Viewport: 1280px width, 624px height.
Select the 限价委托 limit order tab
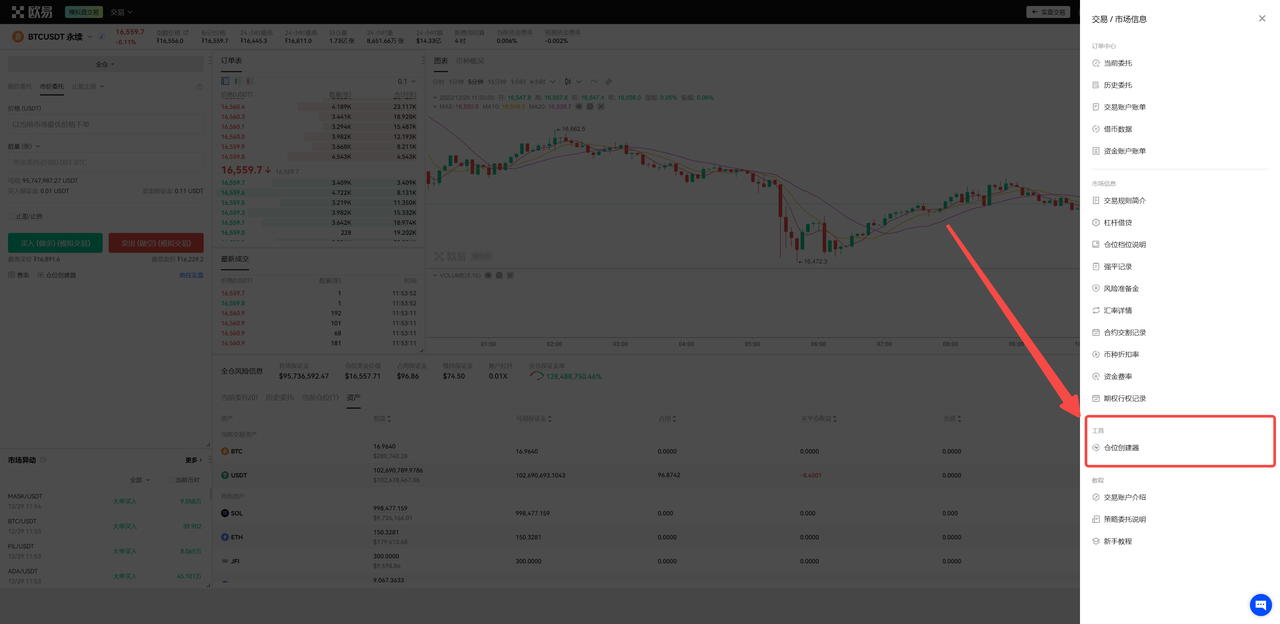(19, 87)
